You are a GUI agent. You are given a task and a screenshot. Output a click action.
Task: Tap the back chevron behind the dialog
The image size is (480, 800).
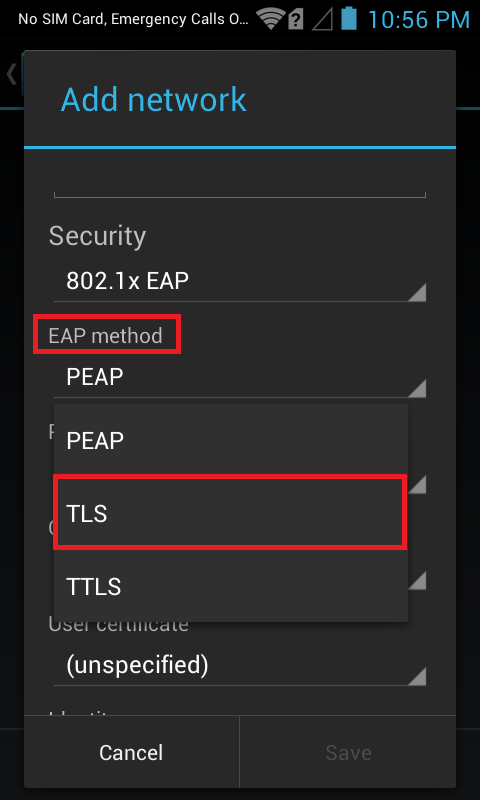point(11,74)
